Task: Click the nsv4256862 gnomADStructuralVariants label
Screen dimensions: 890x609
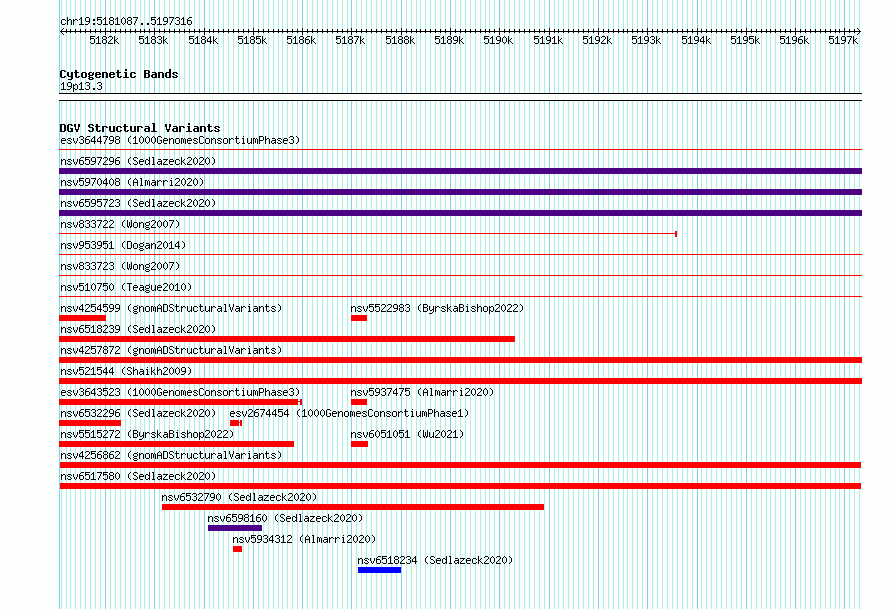Action: 171,455
